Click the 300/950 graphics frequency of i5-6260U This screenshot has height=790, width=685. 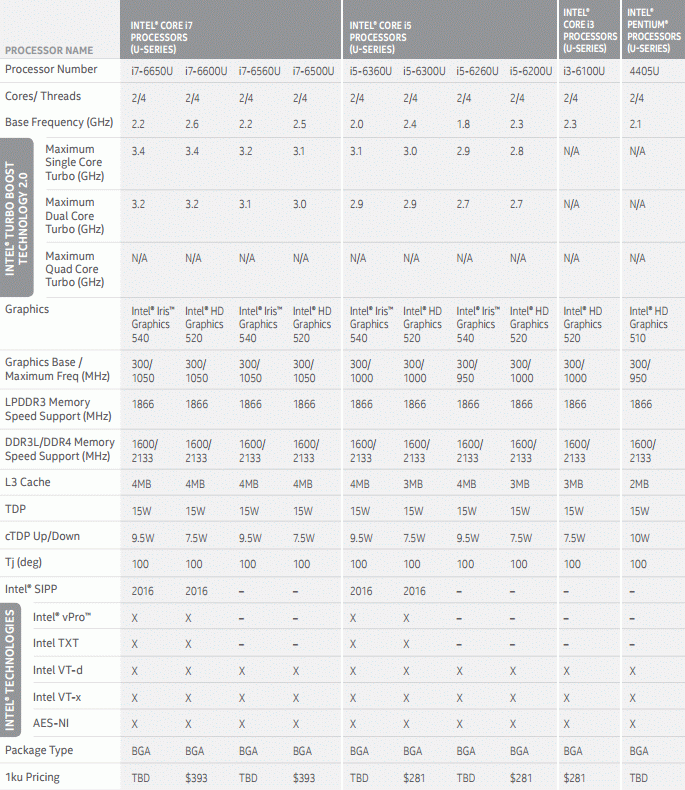click(466, 371)
